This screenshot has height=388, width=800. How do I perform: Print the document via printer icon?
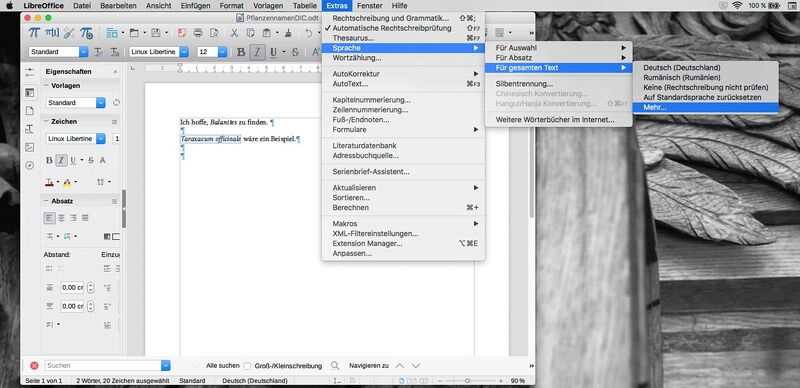coord(198,33)
